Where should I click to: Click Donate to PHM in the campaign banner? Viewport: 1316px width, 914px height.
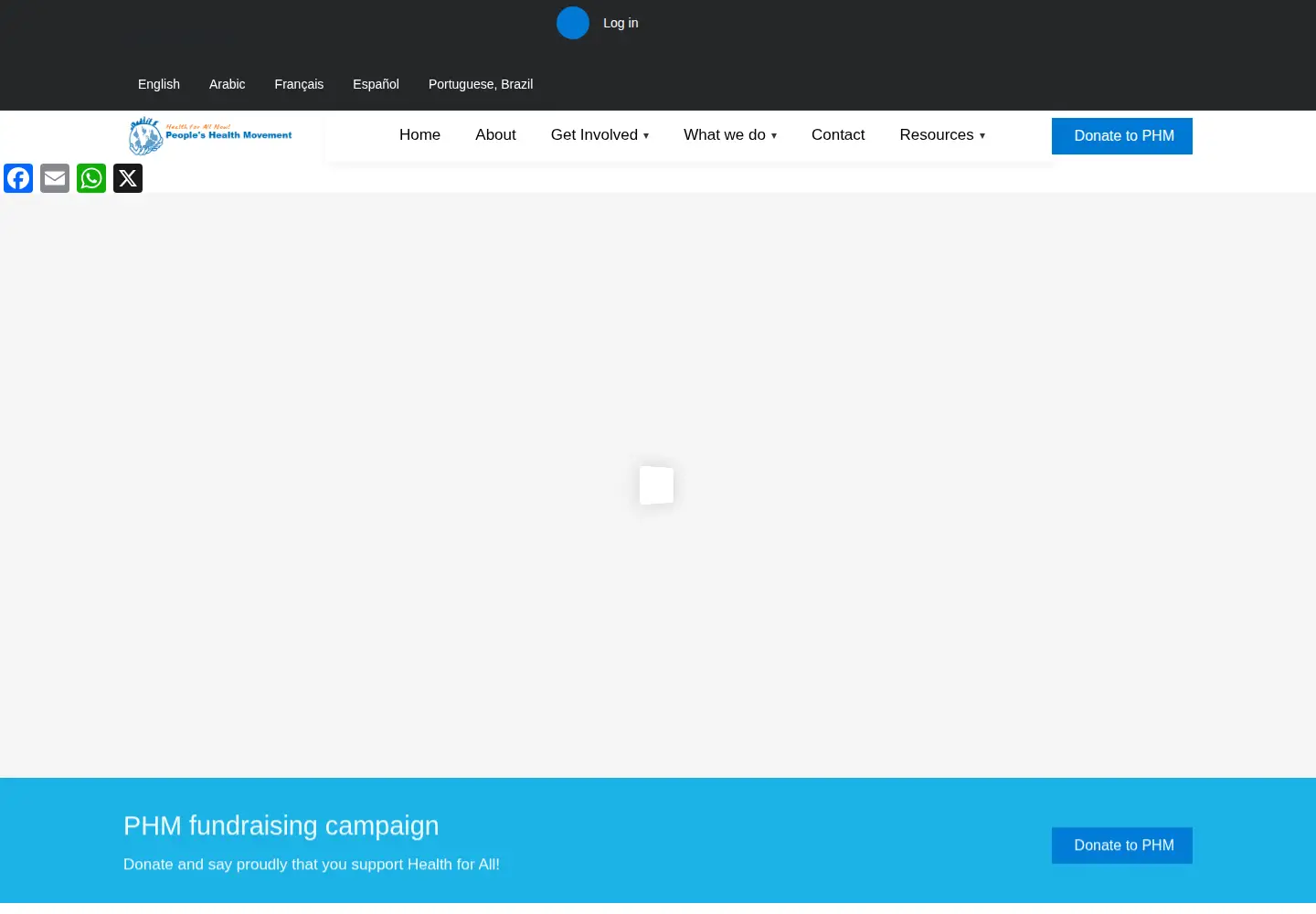coord(1122,845)
